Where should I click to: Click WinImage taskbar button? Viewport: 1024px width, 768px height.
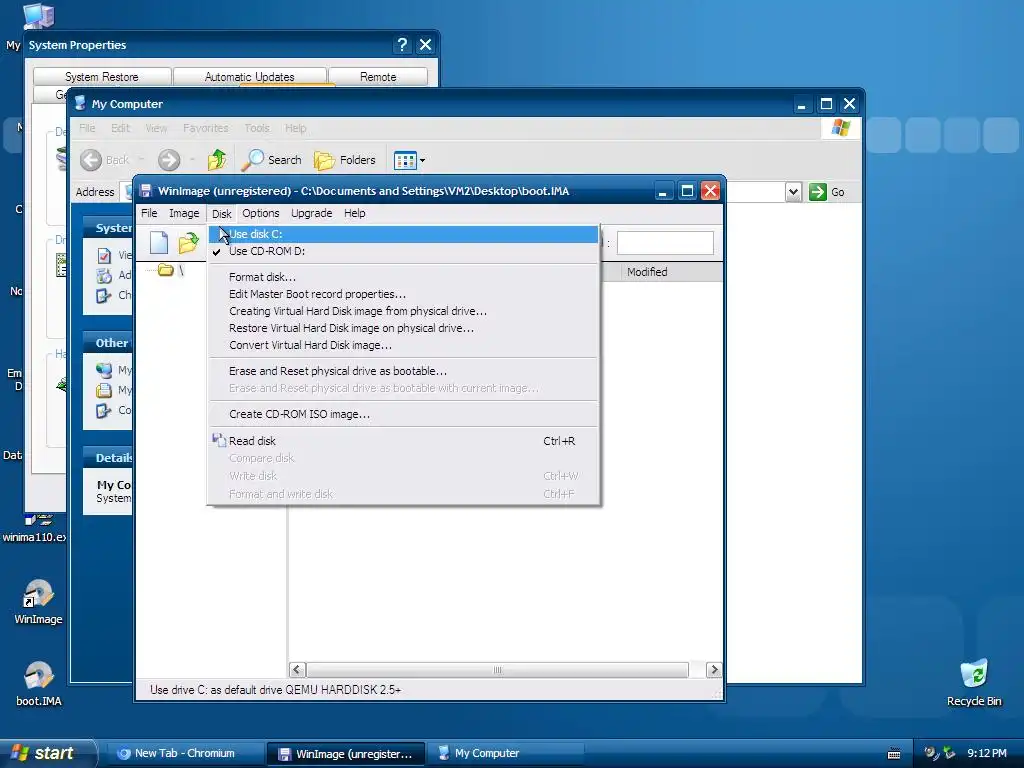point(346,754)
